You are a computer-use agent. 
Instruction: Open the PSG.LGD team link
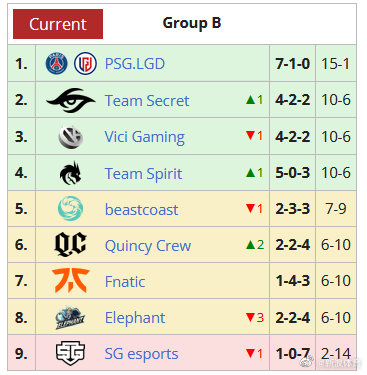[135, 64]
